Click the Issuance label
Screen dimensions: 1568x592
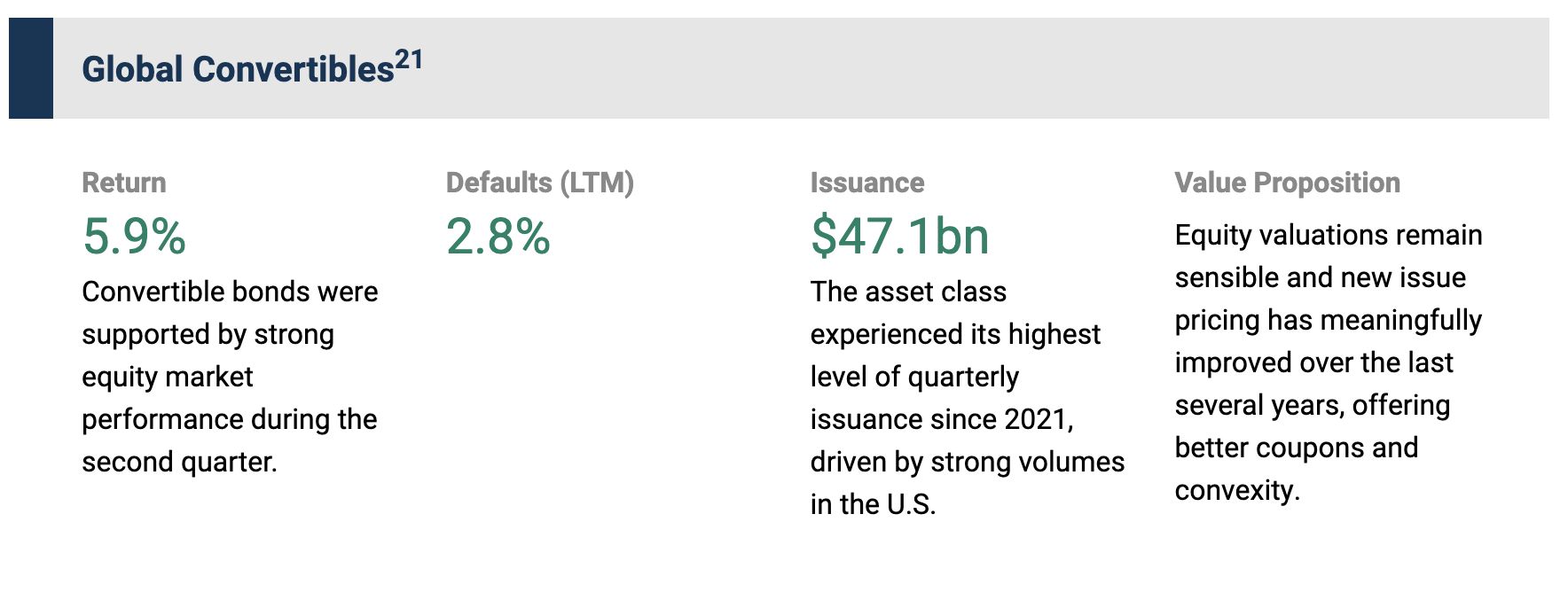(866, 183)
